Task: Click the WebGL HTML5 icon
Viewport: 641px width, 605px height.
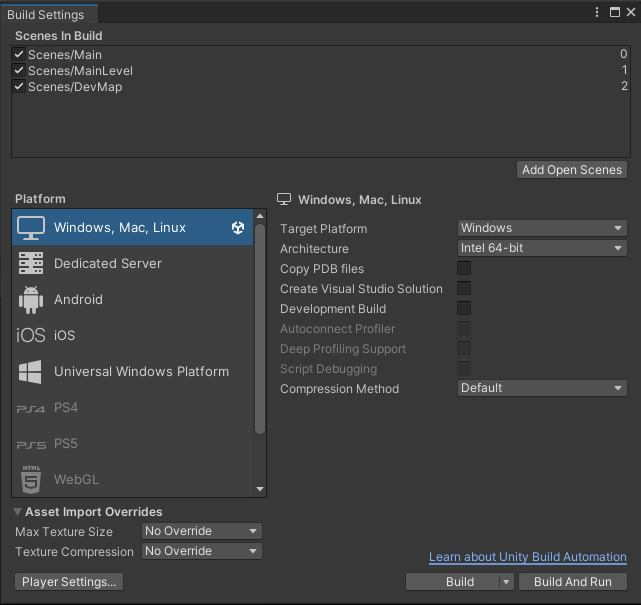Action: [31, 479]
